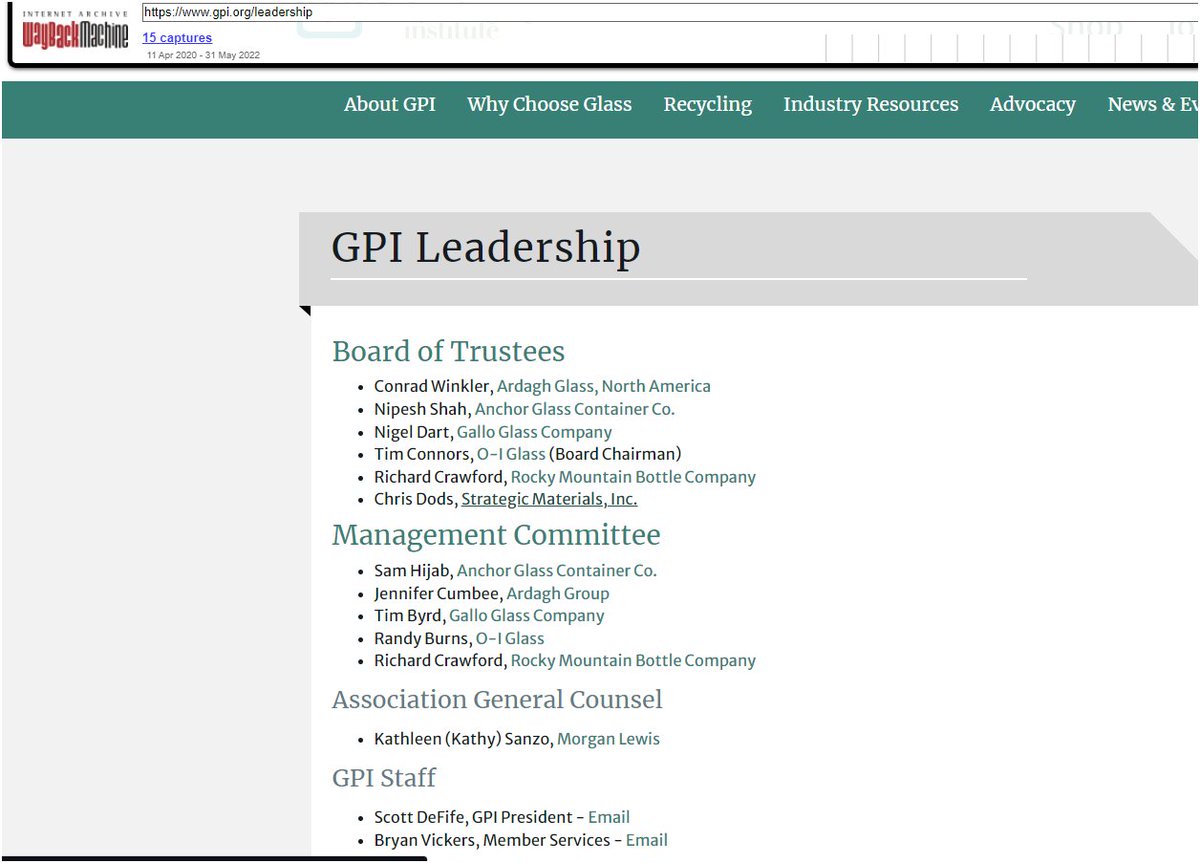Viewport: 1200px width, 863px height.
Task: Open Rocky Mountain Bottle link under Management Committee
Action: tap(633, 661)
